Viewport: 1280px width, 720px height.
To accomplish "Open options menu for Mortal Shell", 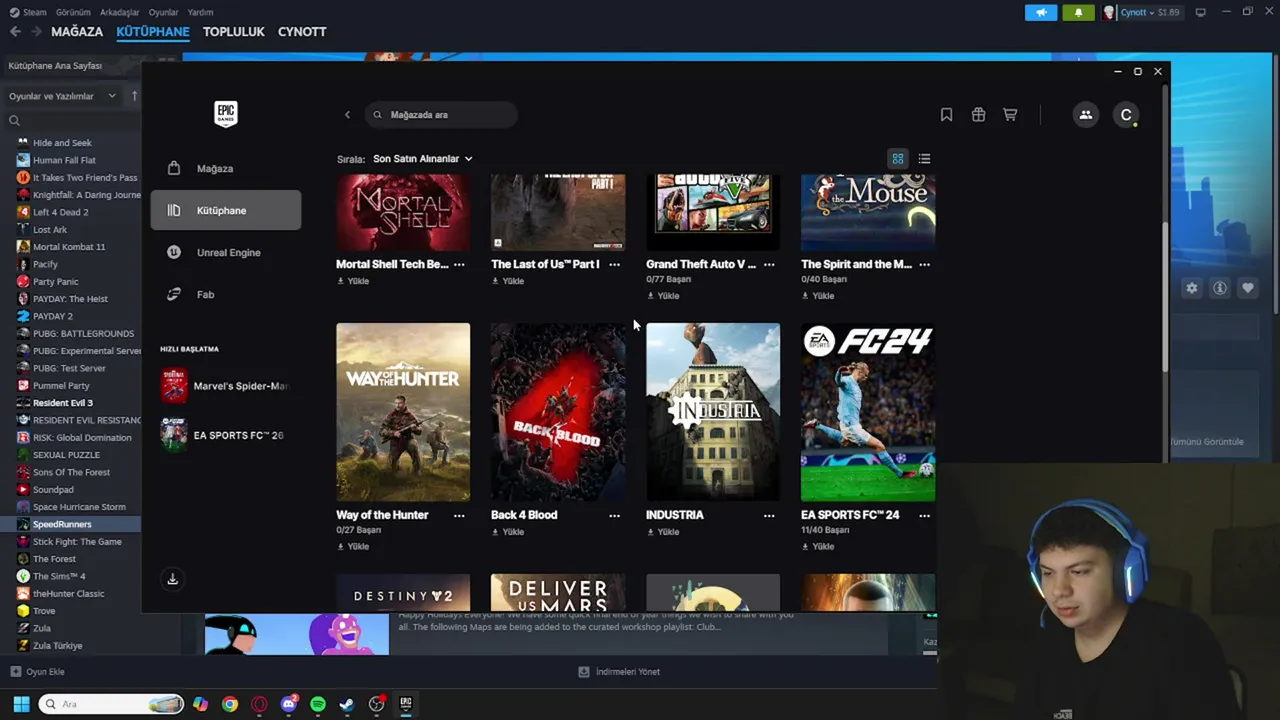I will pyautogui.click(x=459, y=264).
